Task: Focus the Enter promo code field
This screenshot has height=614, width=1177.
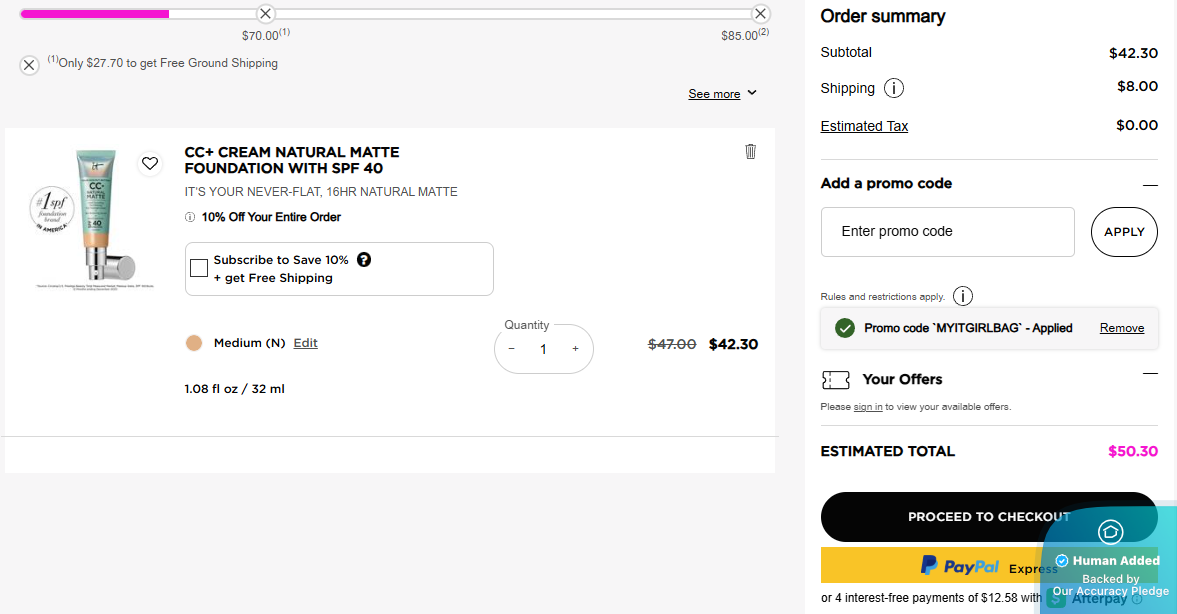Action: (x=947, y=232)
